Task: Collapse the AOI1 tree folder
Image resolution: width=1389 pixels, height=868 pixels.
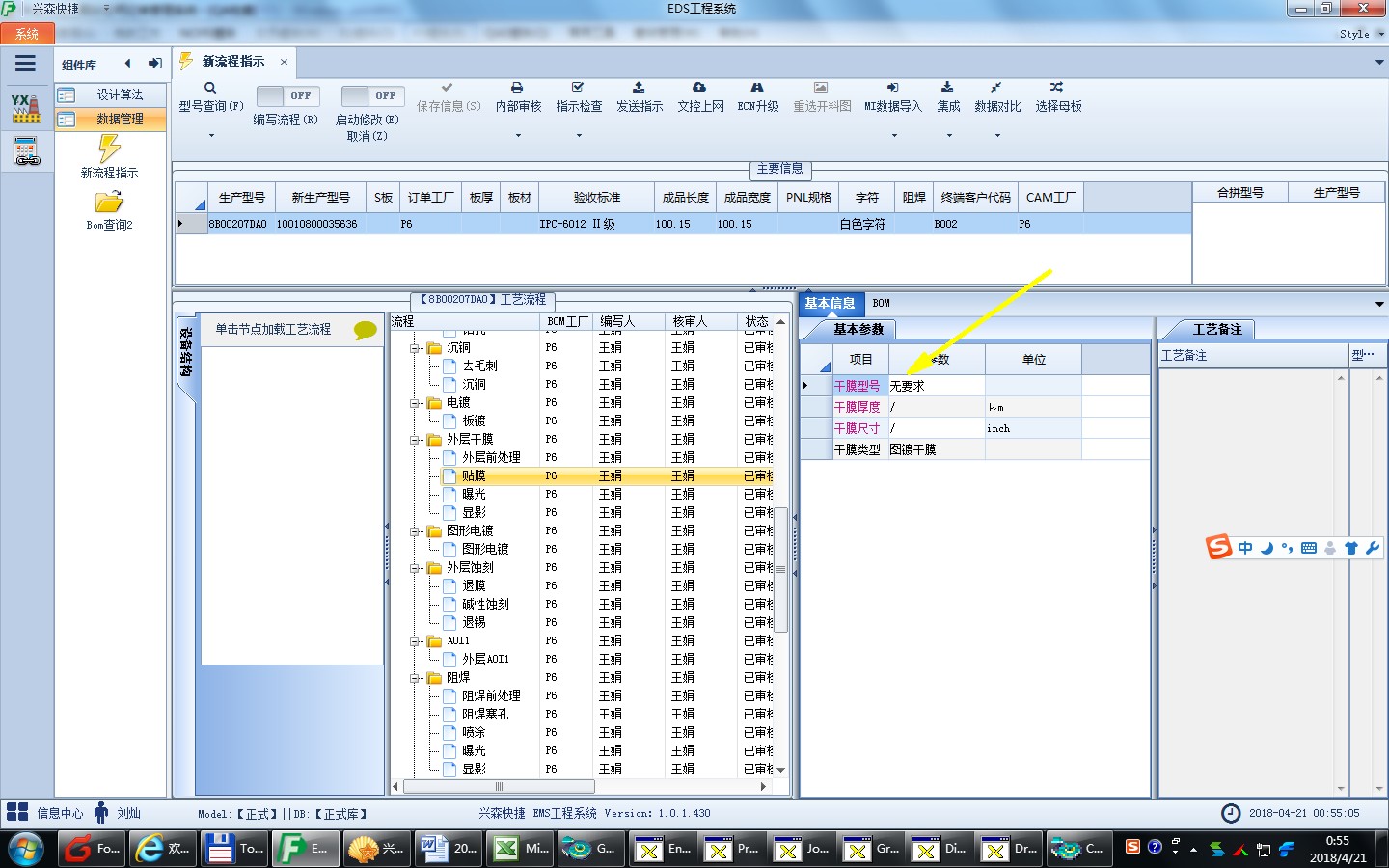Action: tap(414, 641)
